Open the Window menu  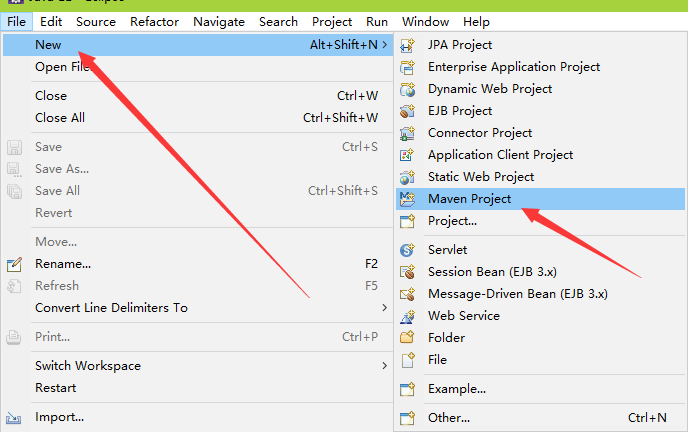425,21
